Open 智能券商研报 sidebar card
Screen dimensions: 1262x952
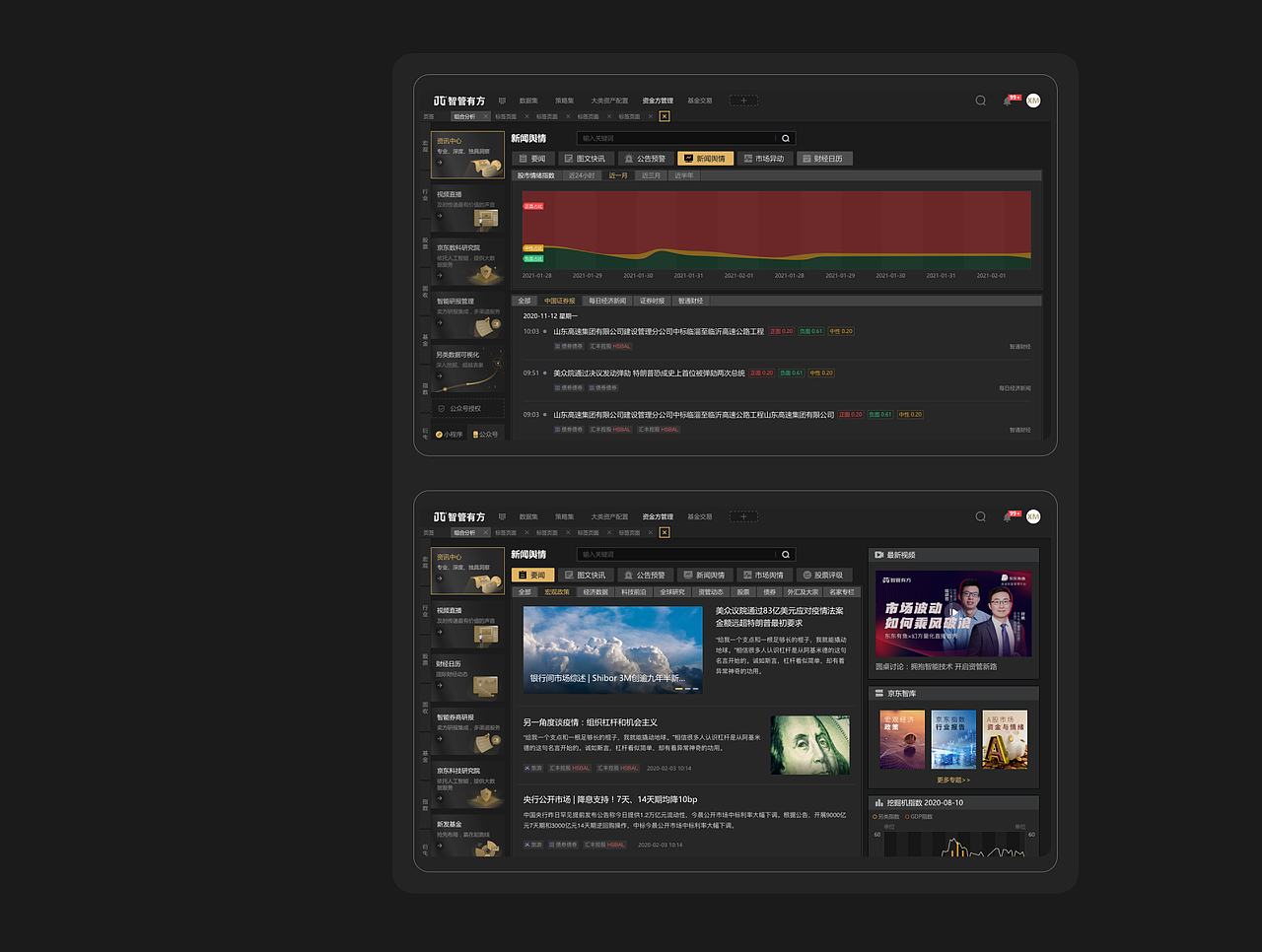pos(468,731)
